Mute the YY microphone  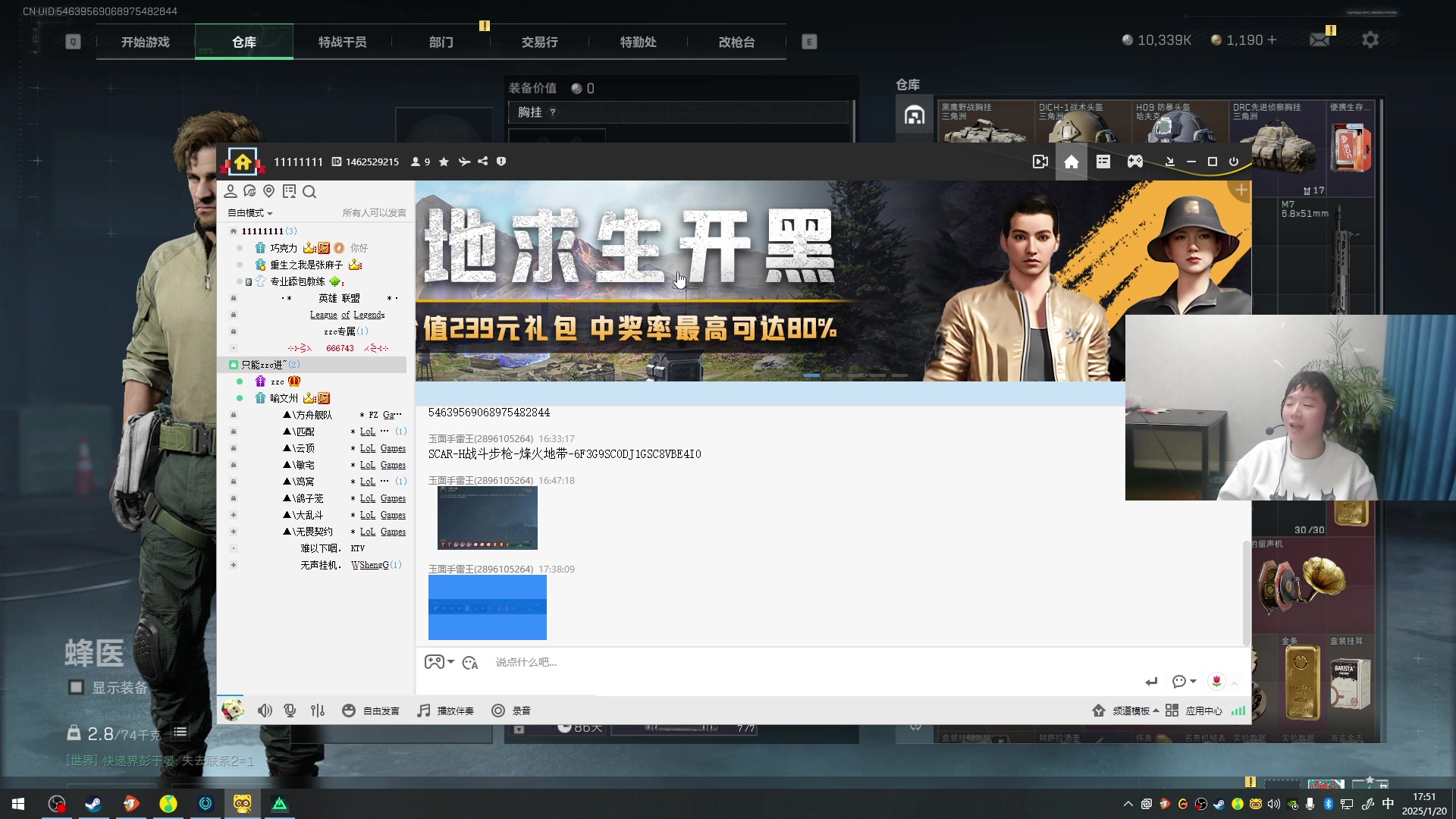click(x=290, y=711)
